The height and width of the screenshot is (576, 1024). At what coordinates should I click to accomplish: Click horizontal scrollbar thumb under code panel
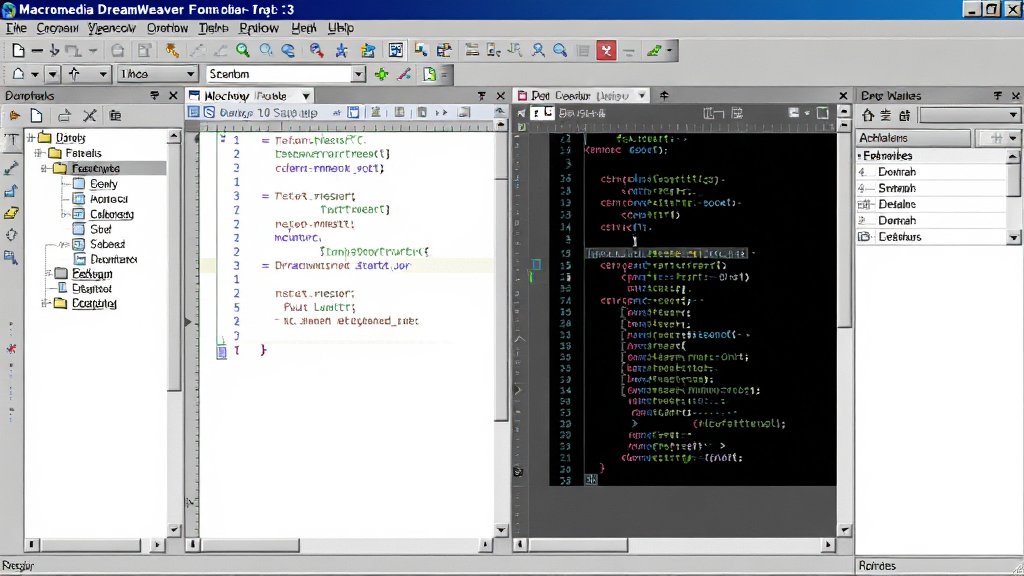[x=579, y=544]
